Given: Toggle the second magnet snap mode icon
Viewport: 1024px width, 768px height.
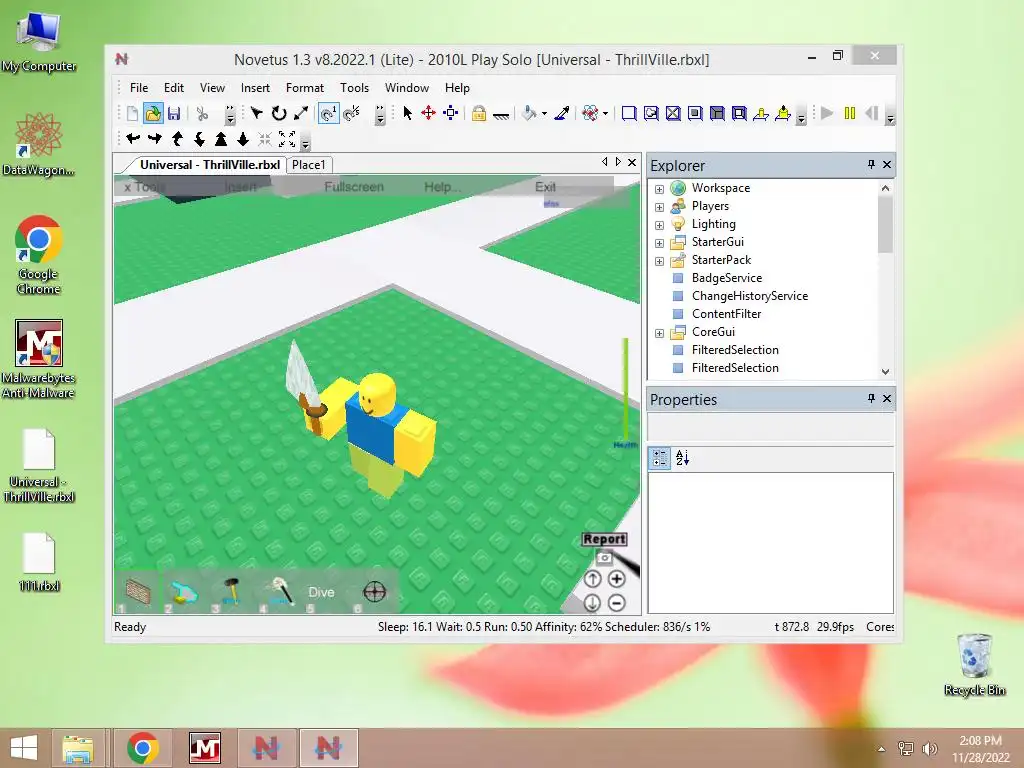Looking at the screenshot, I should click(x=351, y=114).
